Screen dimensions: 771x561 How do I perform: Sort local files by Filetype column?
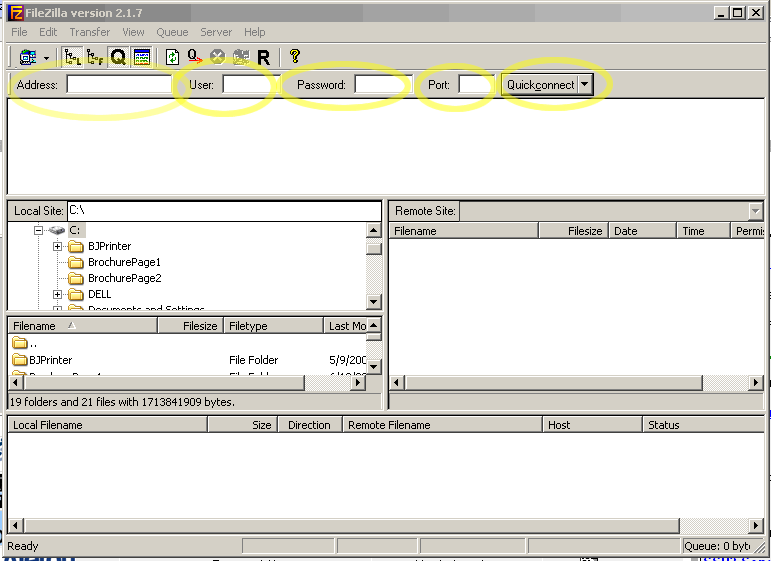[x=273, y=326]
